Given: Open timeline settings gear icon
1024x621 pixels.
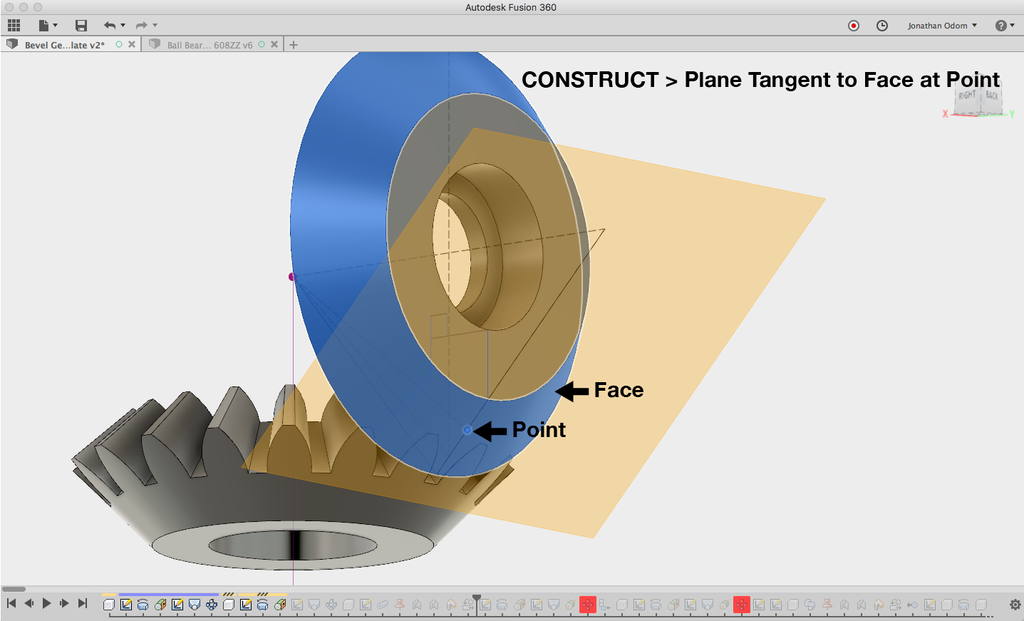Looking at the screenshot, I should 1015,605.
